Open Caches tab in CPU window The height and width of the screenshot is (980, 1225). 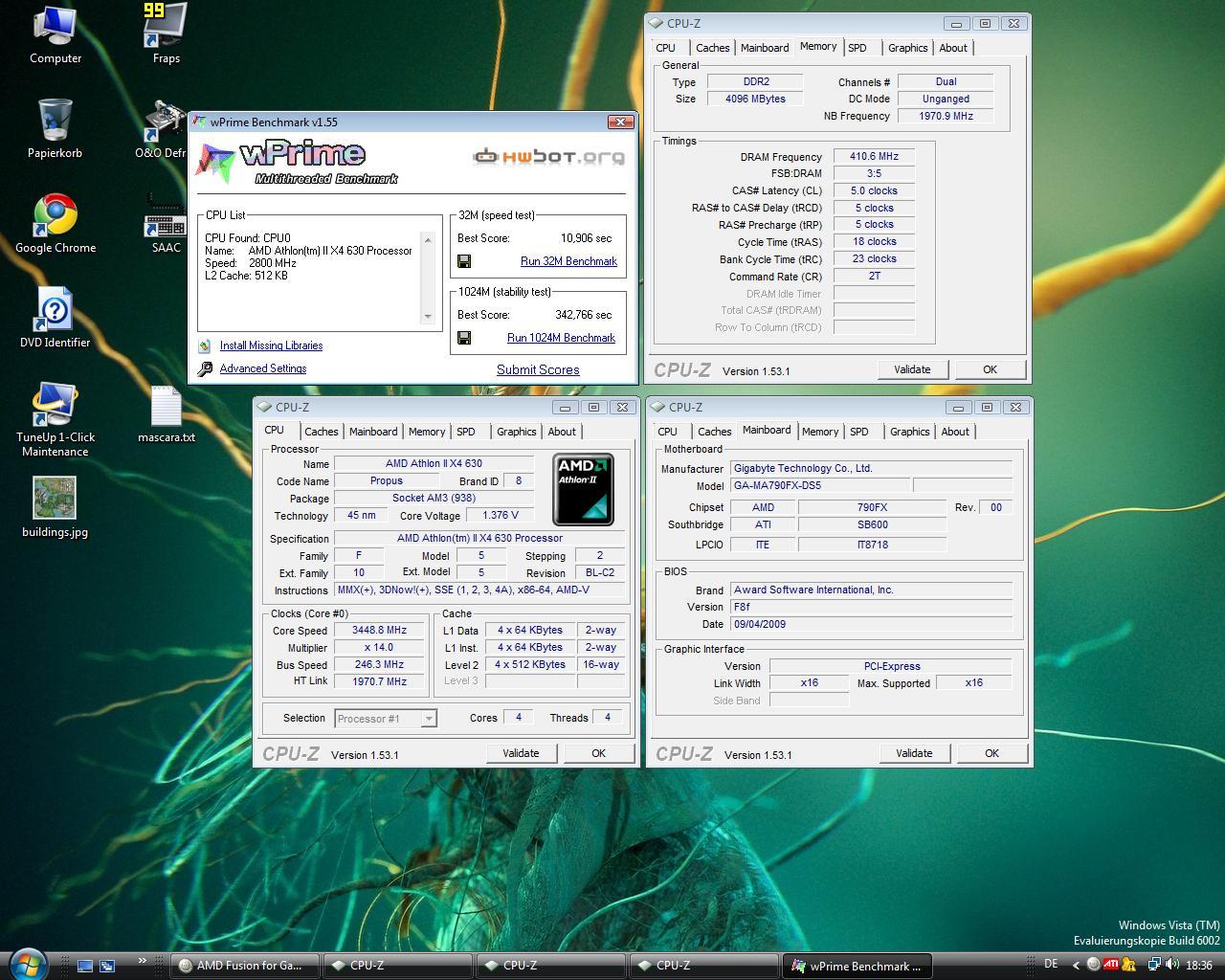point(322,432)
